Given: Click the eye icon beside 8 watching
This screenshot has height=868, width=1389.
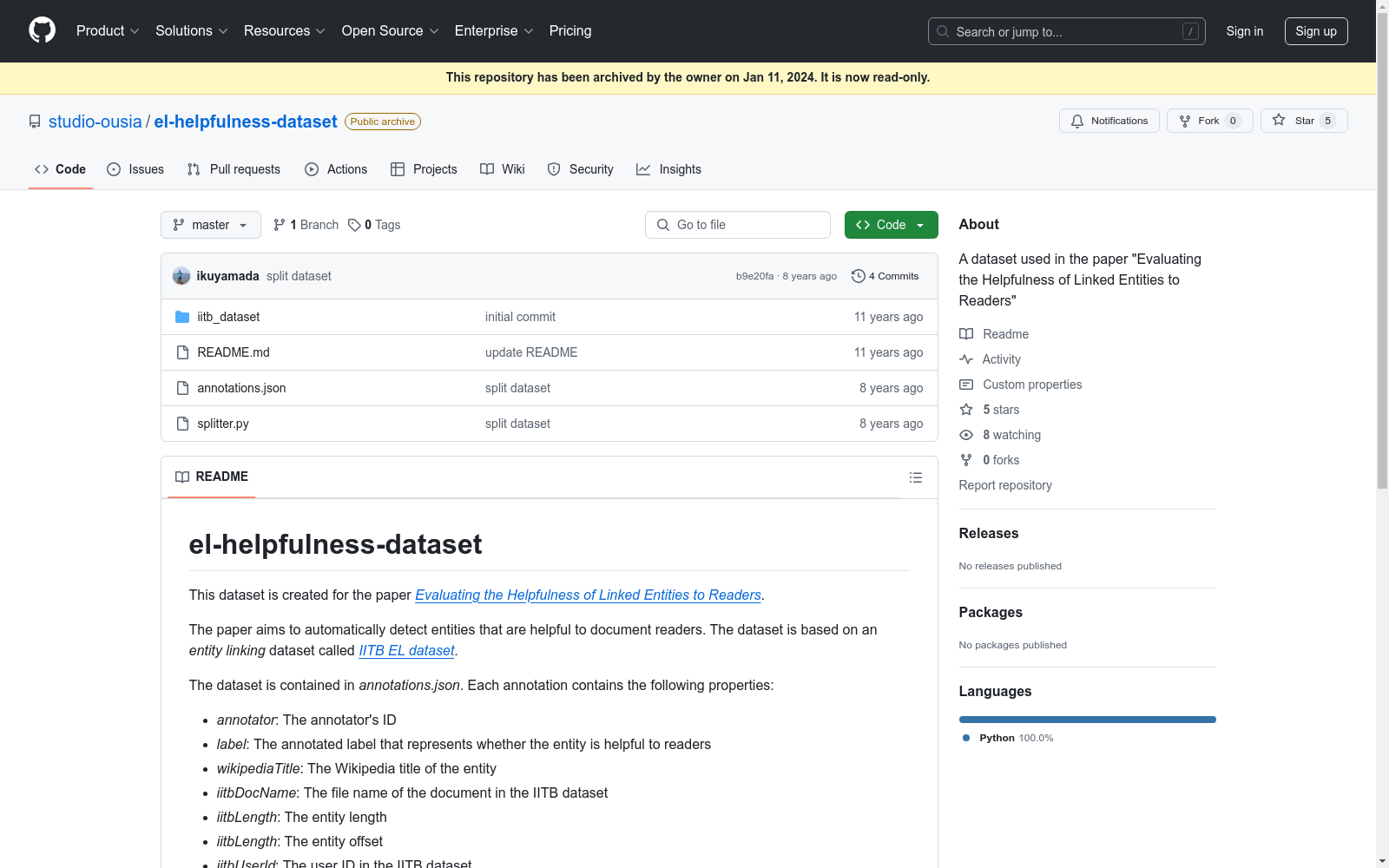Looking at the screenshot, I should point(966,435).
